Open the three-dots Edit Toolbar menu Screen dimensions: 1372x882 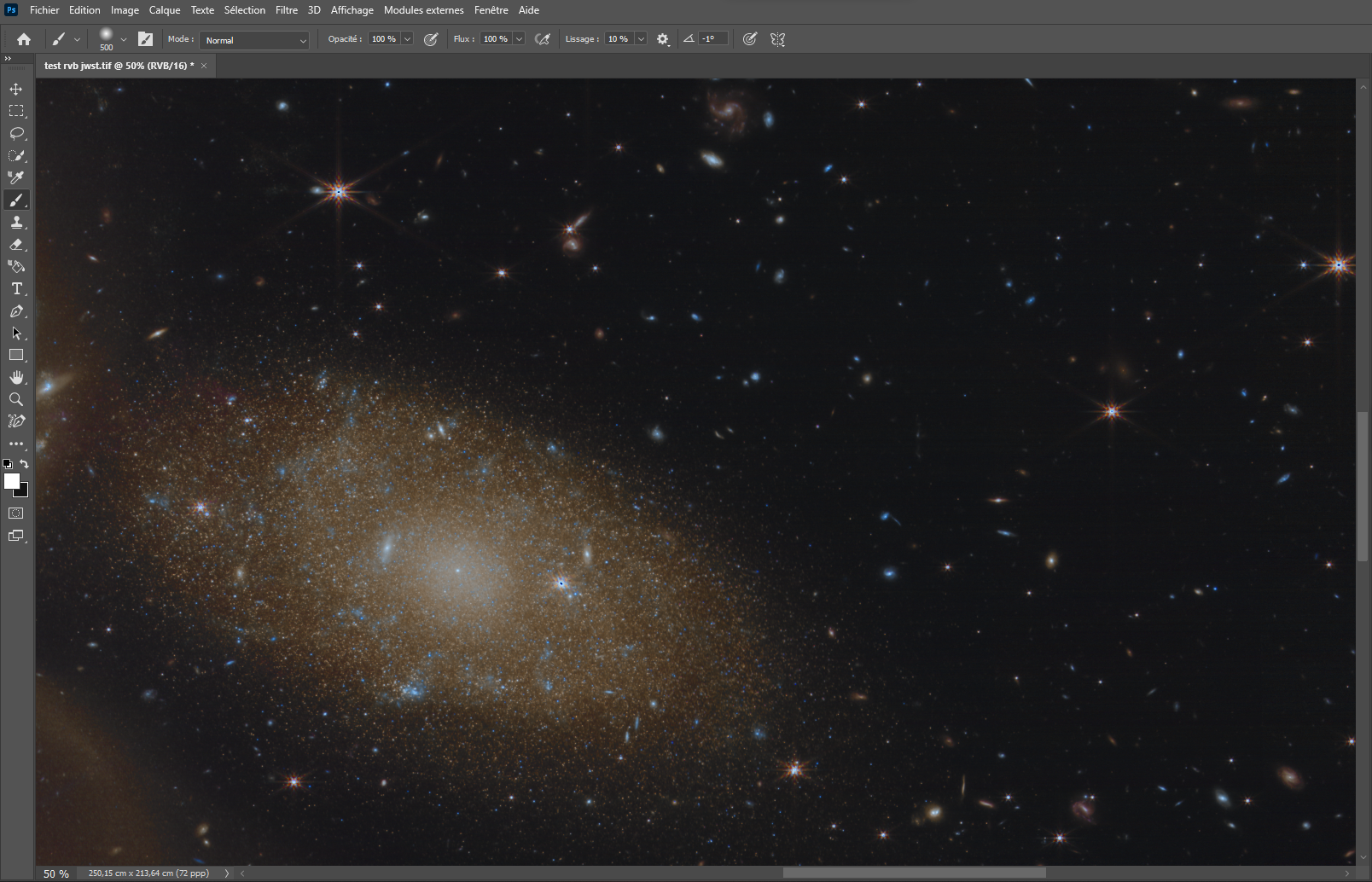click(16, 444)
